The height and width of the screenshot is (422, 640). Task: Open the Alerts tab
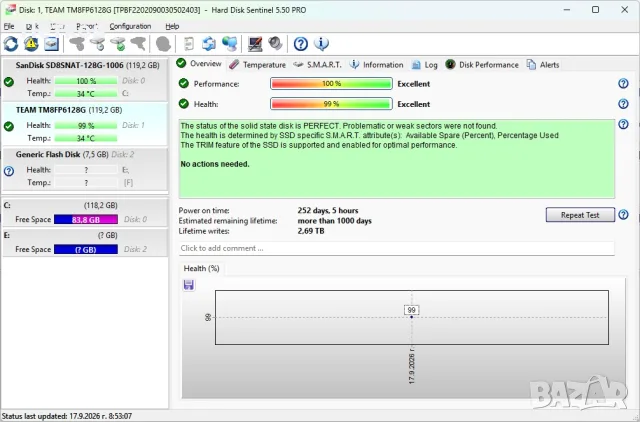click(x=543, y=64)
